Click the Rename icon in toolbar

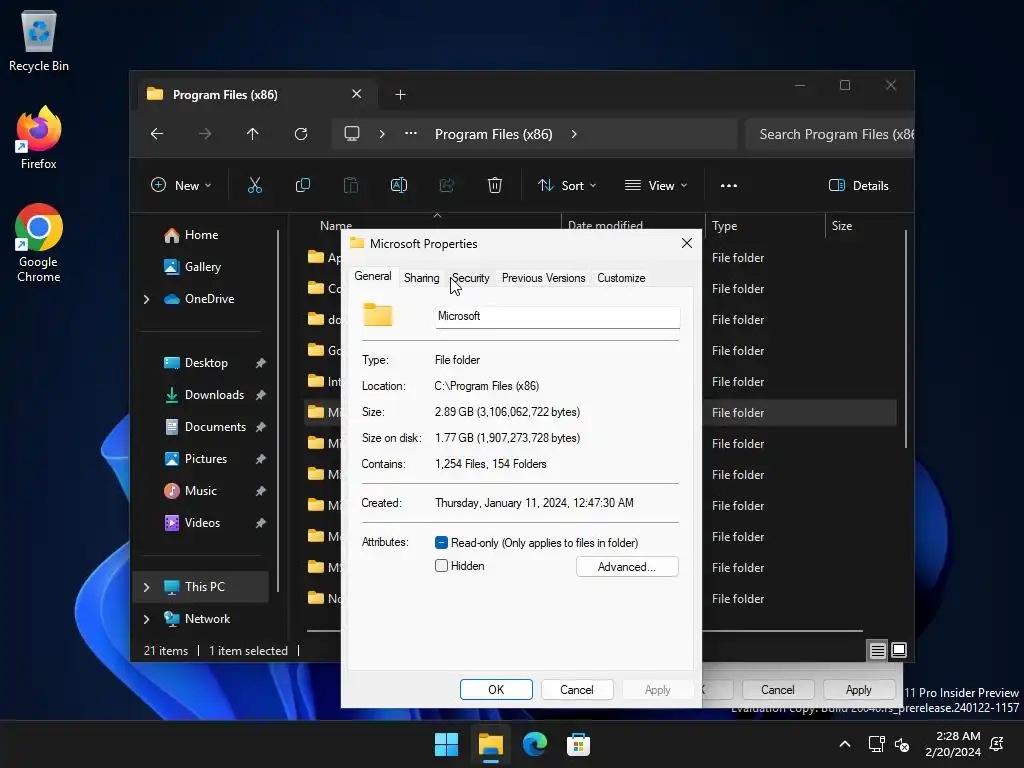coord(398,185)
